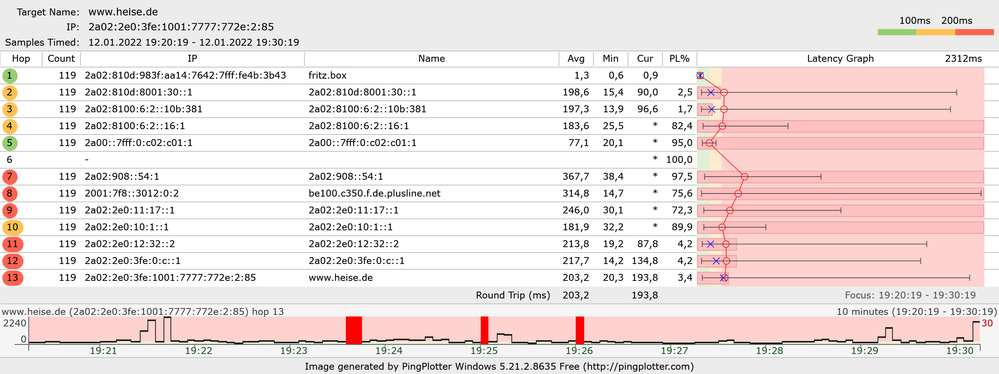Sort by Avg column header
Screen dimensions: 999x374
point(576,59)
